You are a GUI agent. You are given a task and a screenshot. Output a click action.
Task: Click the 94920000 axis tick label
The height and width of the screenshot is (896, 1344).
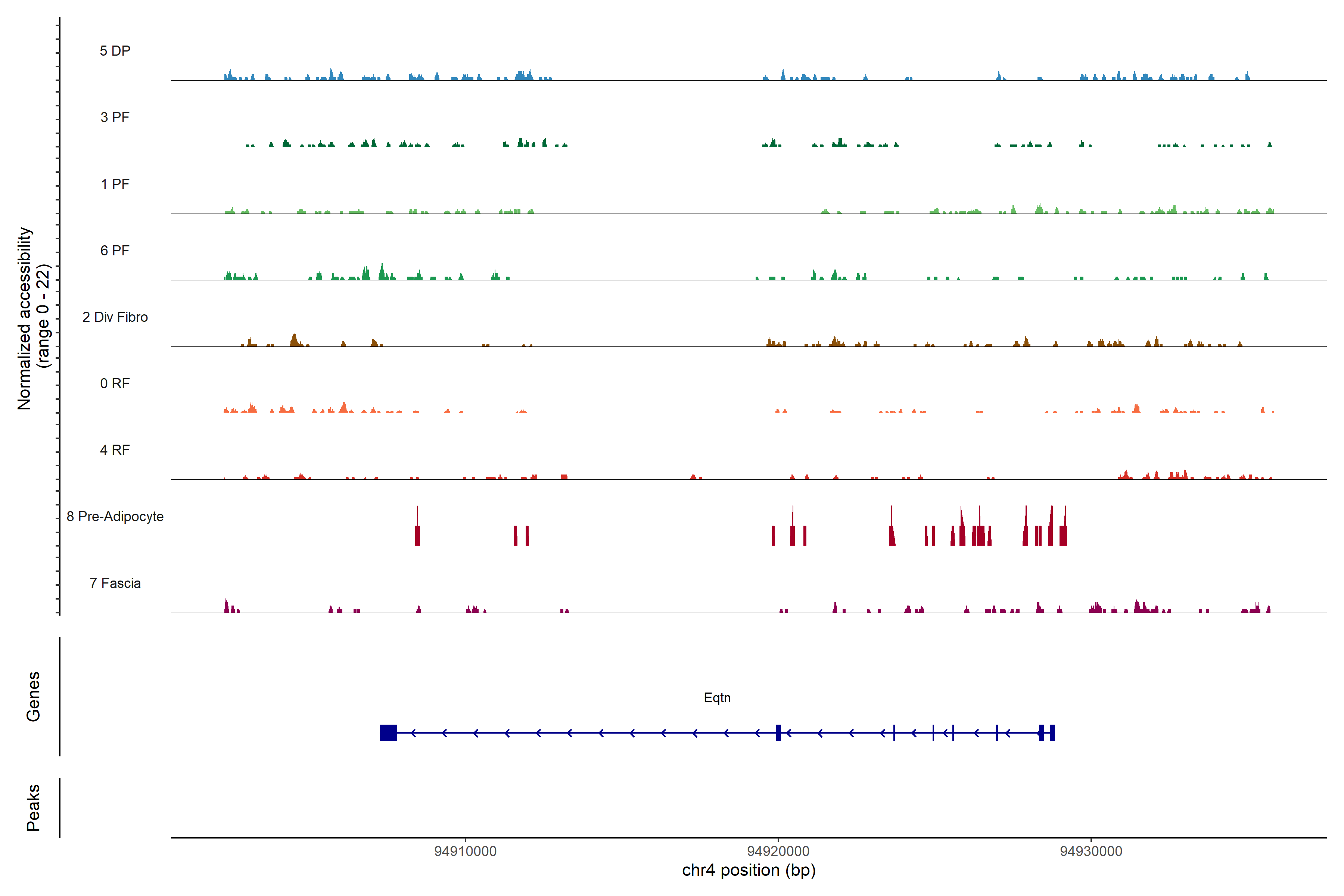coord(778,851)
